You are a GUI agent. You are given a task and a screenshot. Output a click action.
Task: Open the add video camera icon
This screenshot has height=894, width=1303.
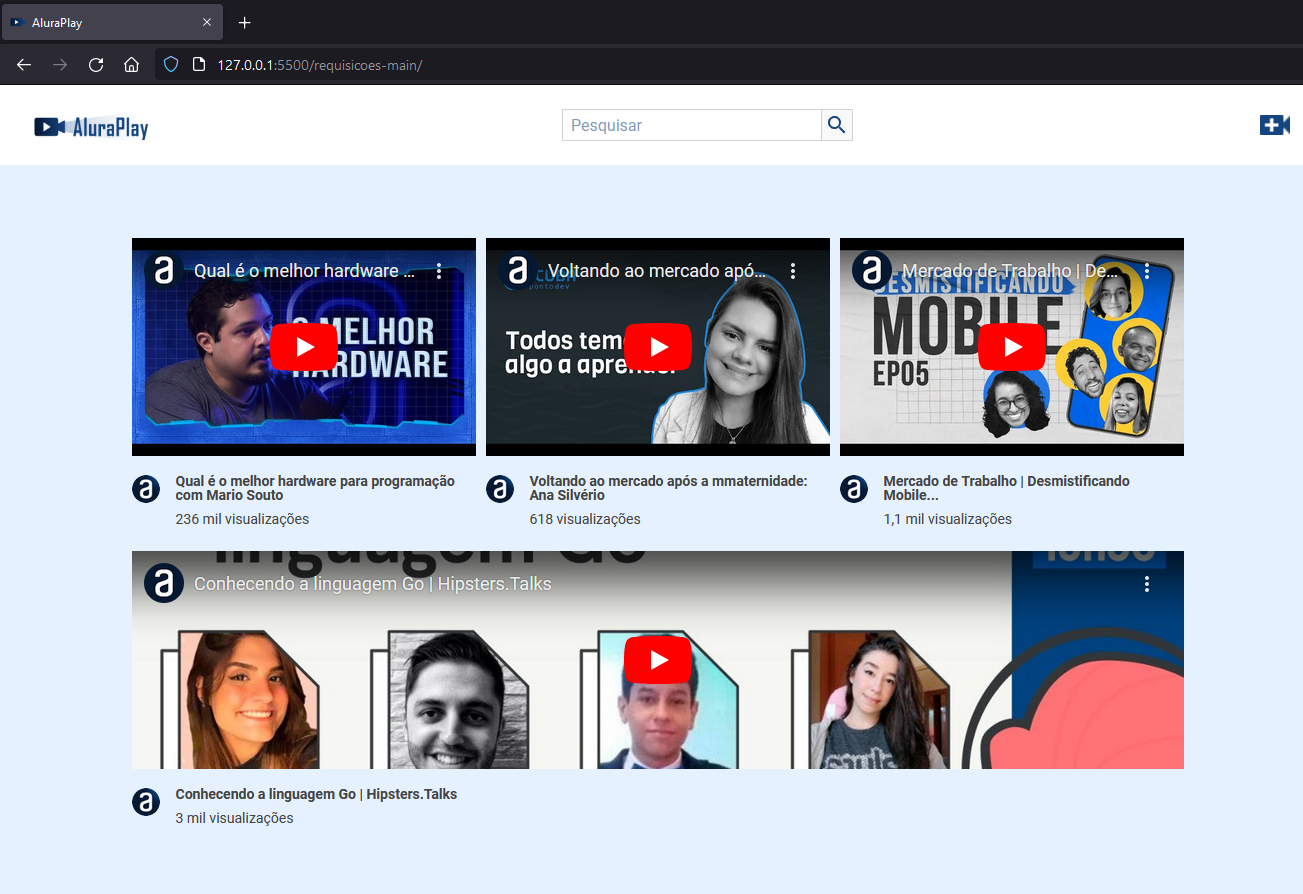coord(1274,125)
